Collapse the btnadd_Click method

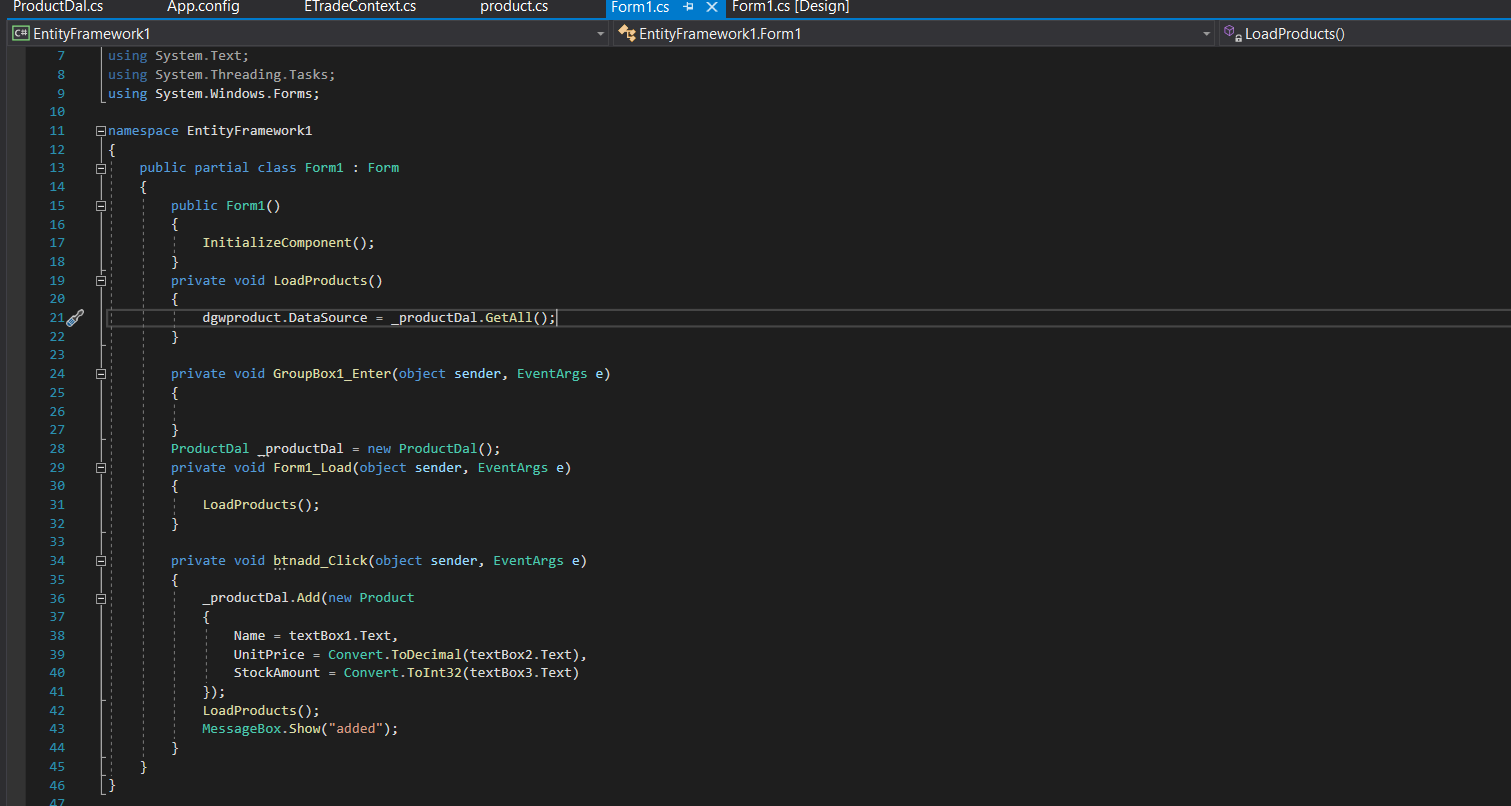point(100,561)
